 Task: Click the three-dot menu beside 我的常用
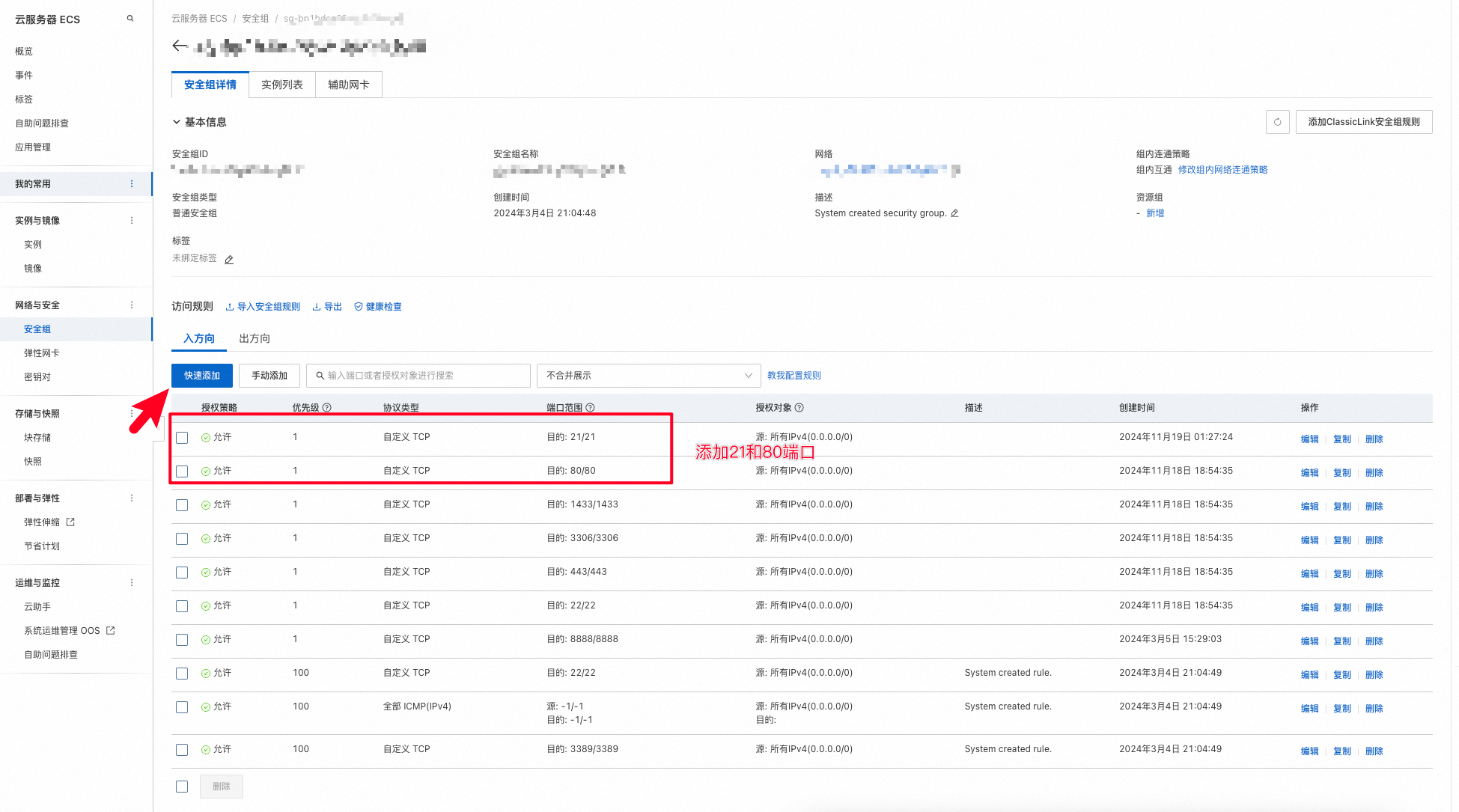click(x=132, y=184)
